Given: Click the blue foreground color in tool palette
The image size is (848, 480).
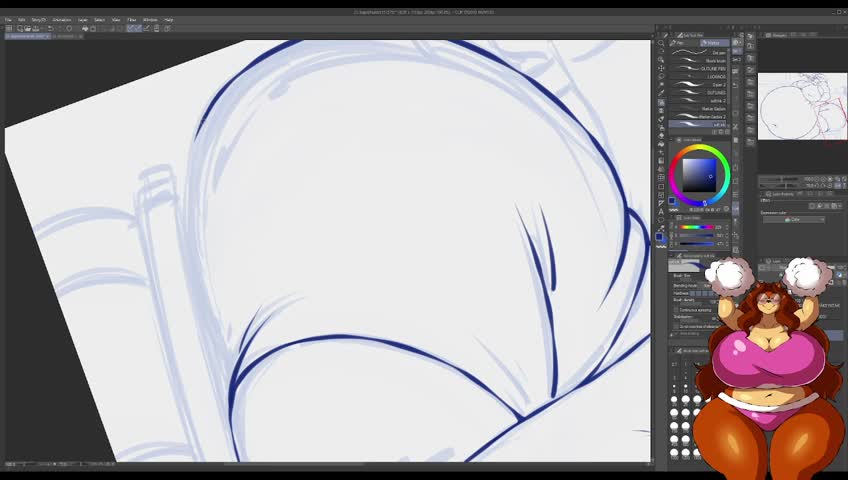Looking at the screenshot, I should tap(659, 237).
